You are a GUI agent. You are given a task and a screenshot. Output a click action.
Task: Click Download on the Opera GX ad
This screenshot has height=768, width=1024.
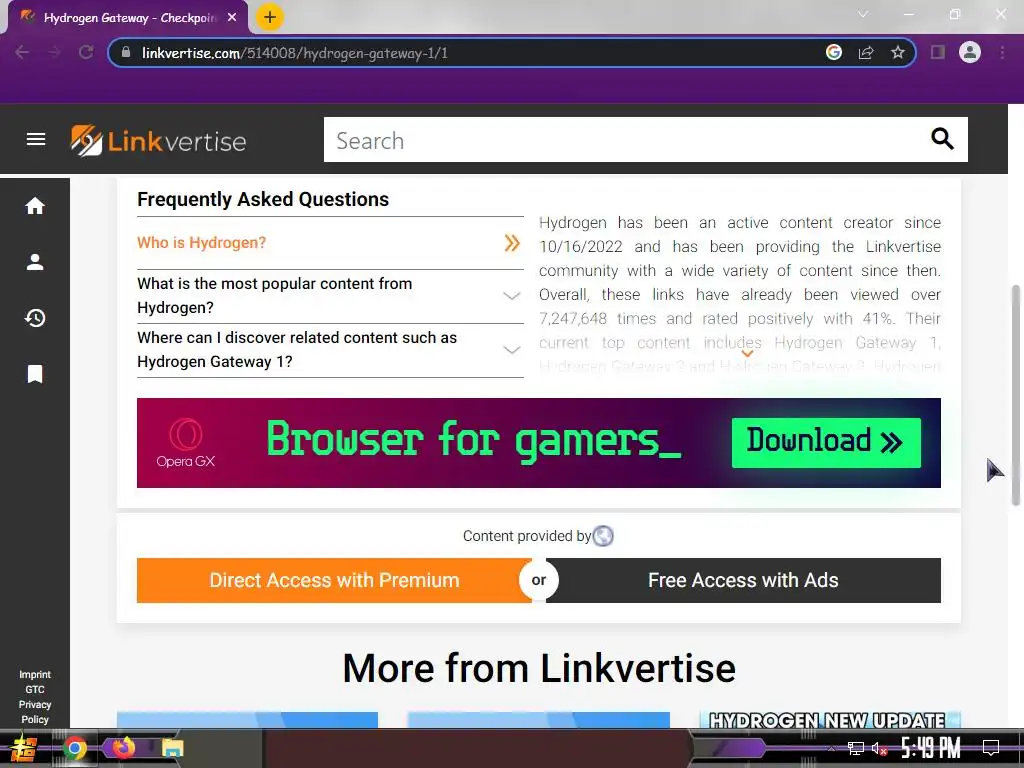pyautogui.click(x=826, y=442)
